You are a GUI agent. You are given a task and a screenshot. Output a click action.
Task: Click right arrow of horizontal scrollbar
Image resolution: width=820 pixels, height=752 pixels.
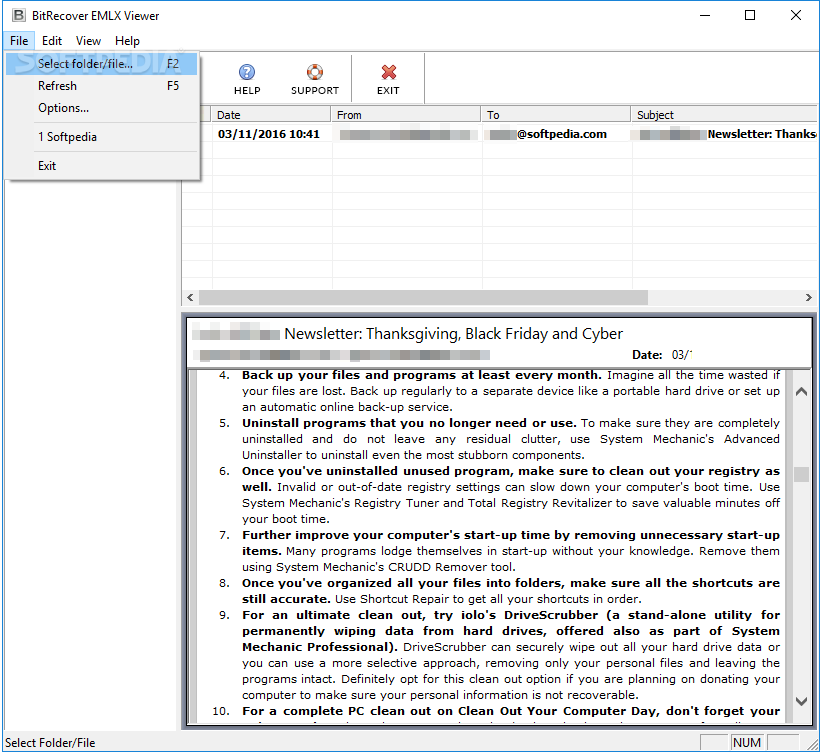(808, 298)
